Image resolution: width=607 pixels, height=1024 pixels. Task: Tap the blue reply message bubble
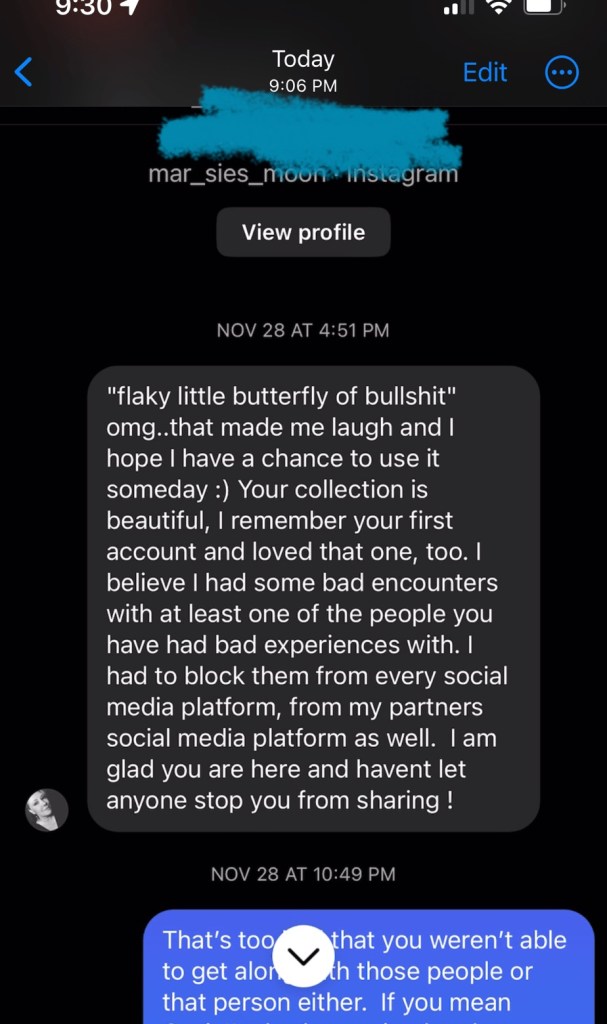tap(369, 967)
